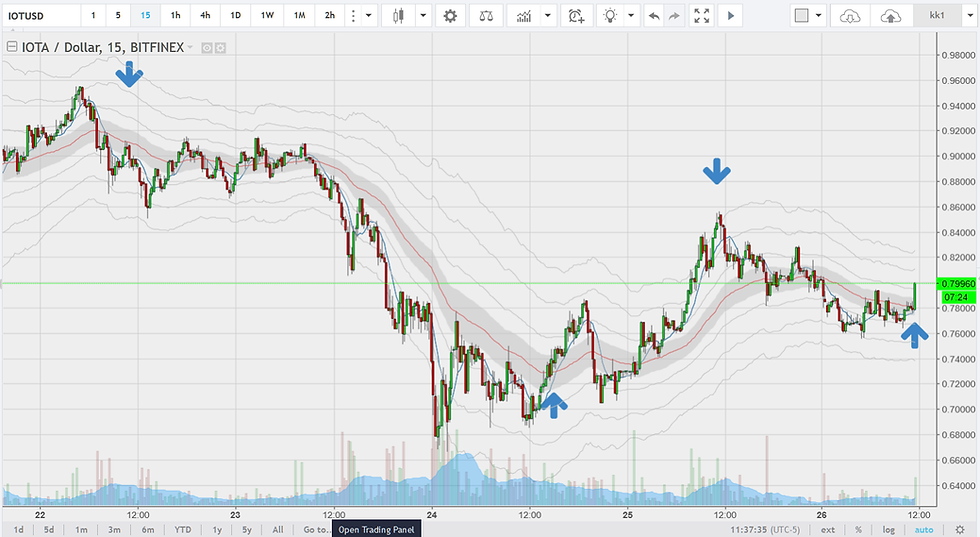Screen dimensions: 980x537
Task: Set date range to 3m
Action: [x=114, y=529]
